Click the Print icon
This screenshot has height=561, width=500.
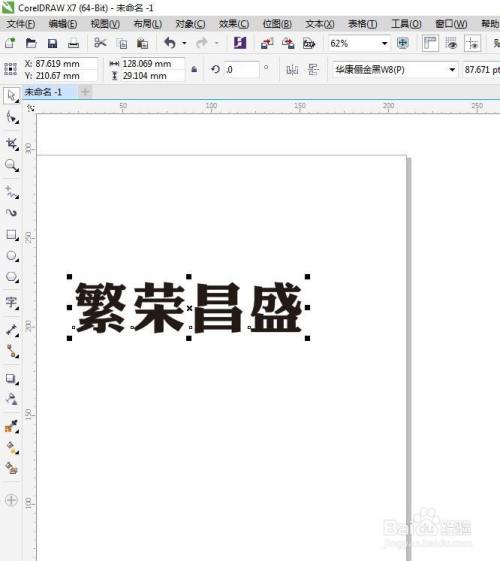pyautogui.click(x=73, y=43)
